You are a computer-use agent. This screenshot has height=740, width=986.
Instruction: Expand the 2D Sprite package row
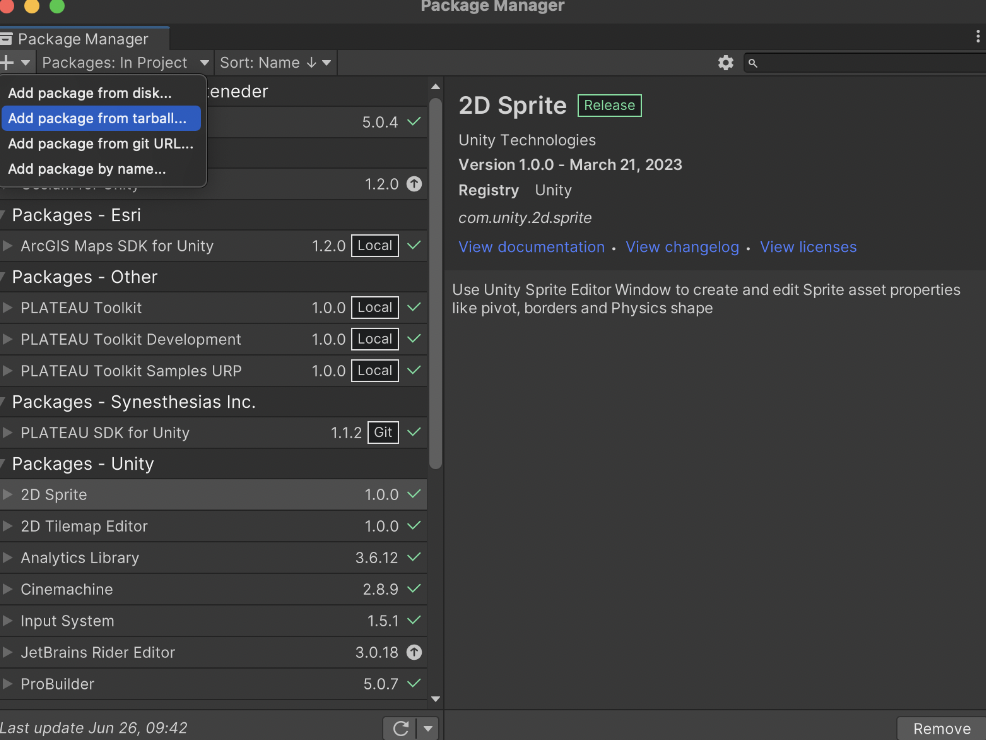point(8,495)
